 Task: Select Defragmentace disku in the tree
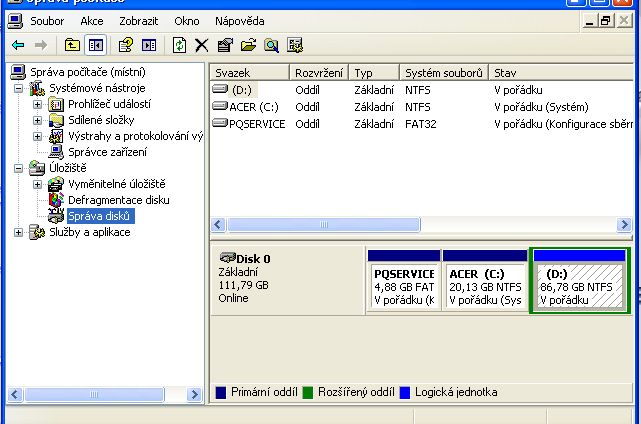tap(118, 200)
